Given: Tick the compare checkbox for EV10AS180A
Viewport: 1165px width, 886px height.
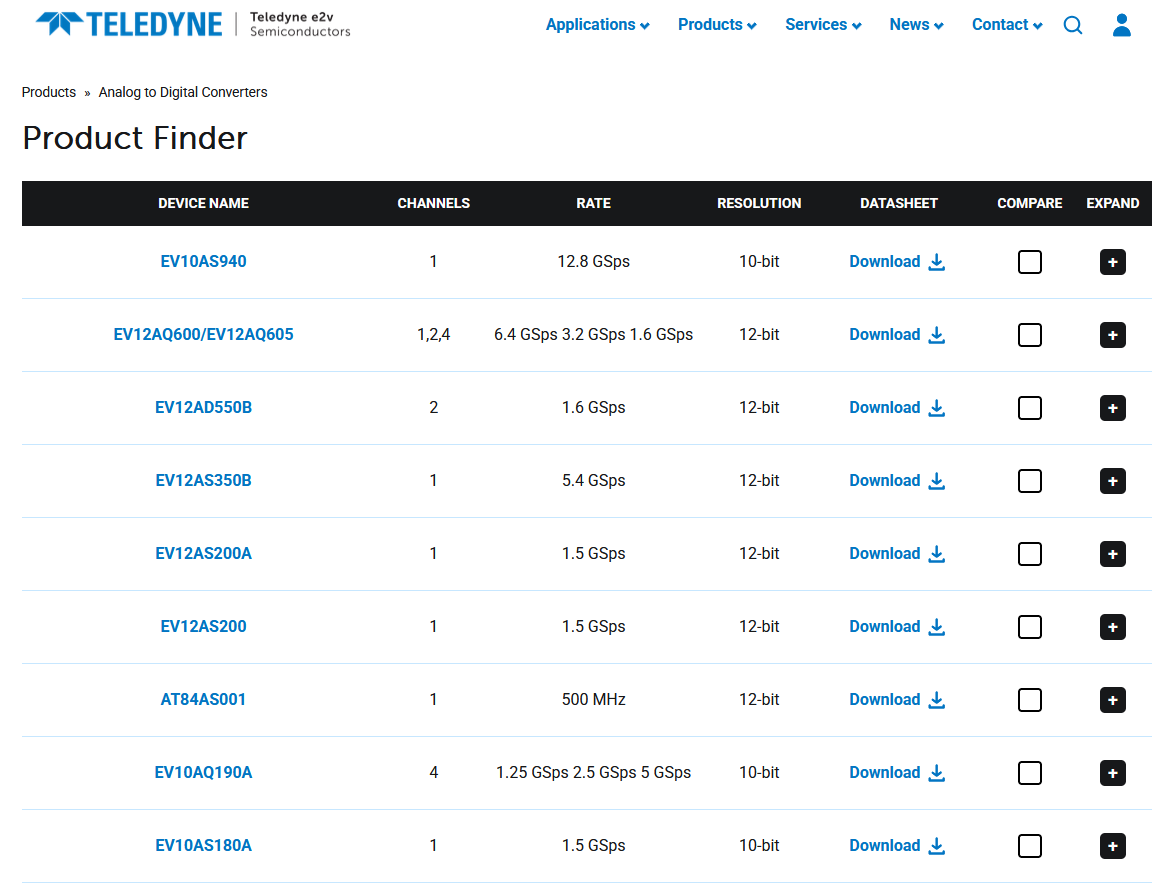Looking at the screenshot, I should [1029, 845].
